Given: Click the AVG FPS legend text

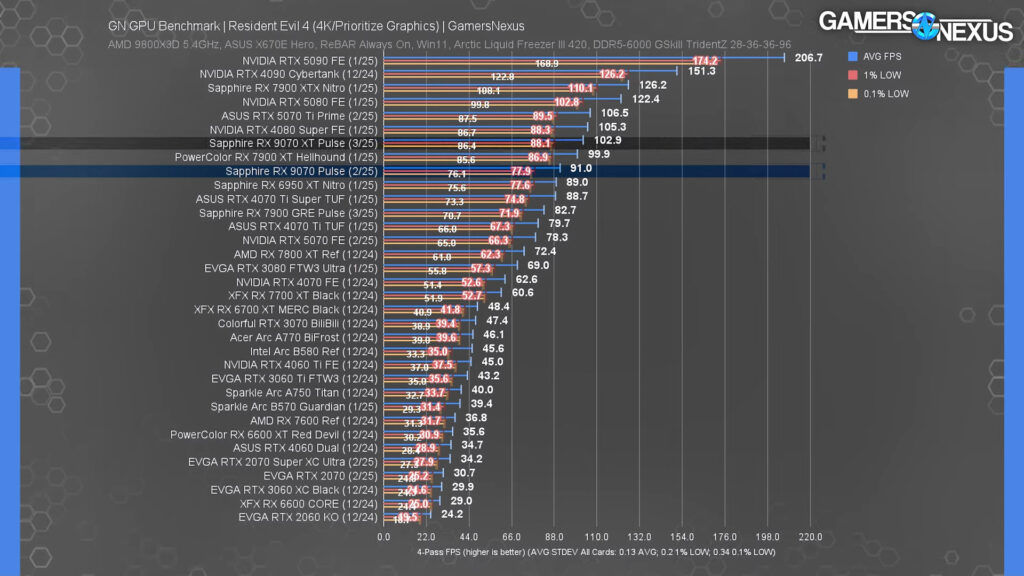Looking at the screenshot, I should [x=882, y=57].
